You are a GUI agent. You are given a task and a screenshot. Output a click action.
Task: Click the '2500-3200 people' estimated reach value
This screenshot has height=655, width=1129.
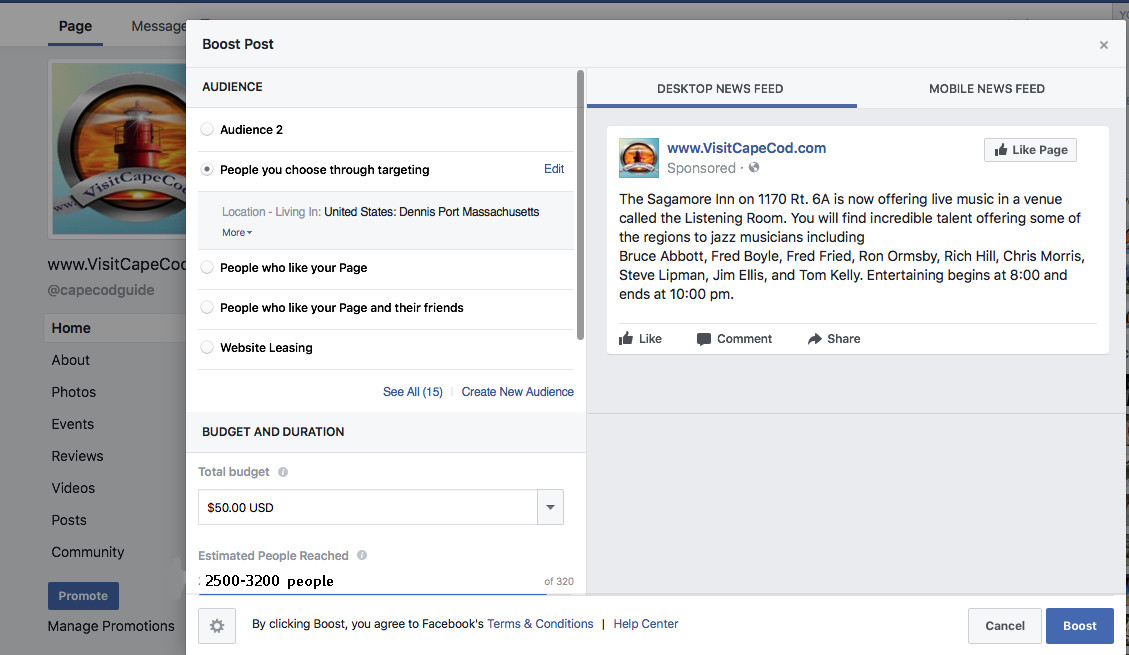pyautogui.click(x=269, y=581)
